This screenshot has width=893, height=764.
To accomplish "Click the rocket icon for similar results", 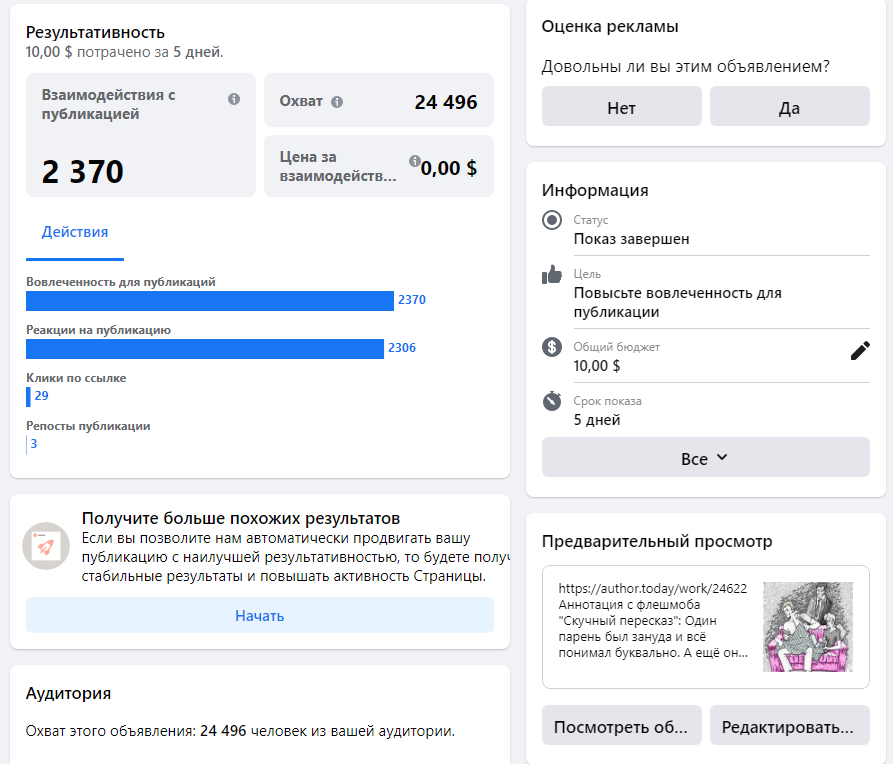I will click(46, 546).
